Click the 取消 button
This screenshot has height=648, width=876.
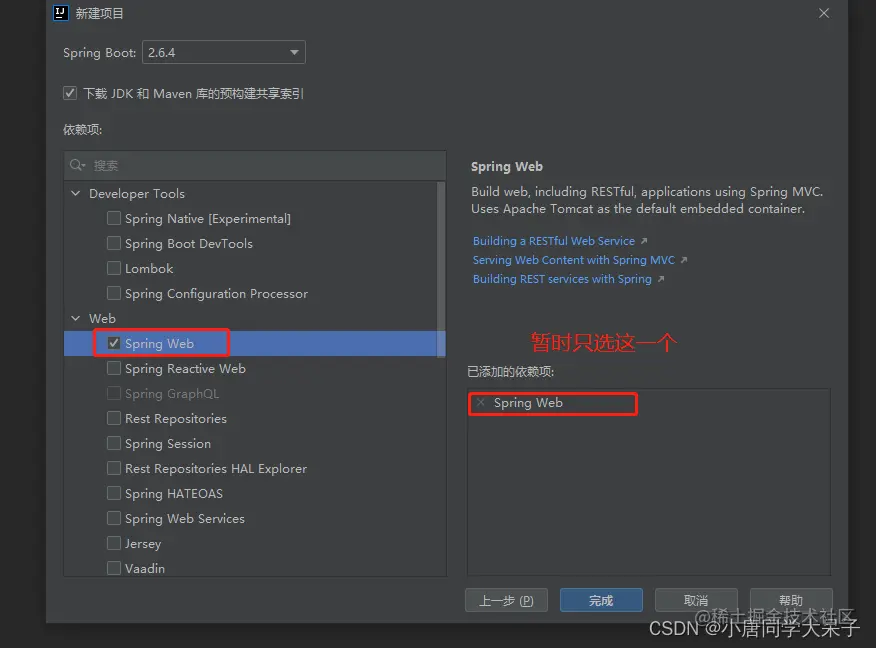[x=696, y=600]
